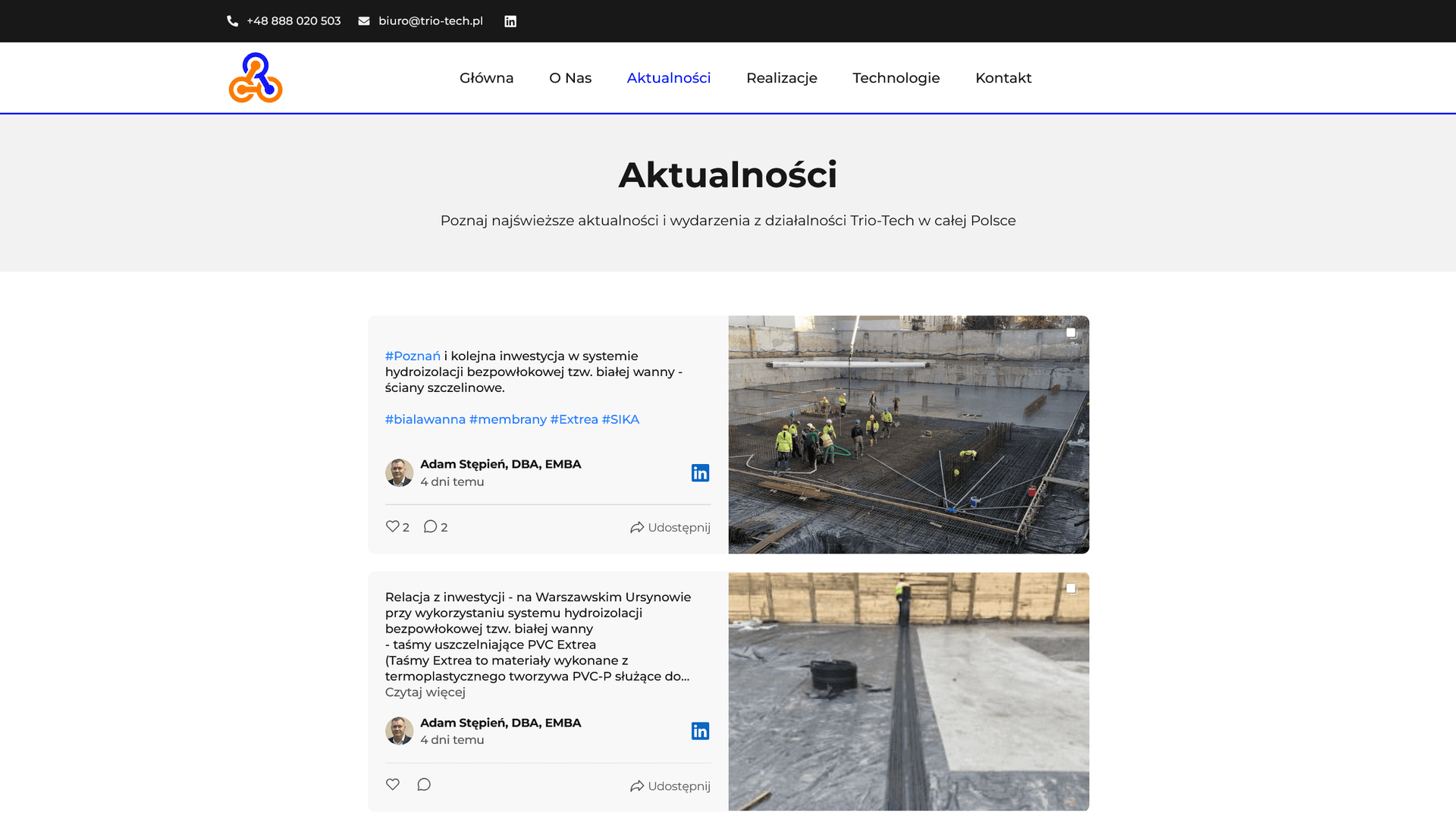Click the phone number +48 888 020 503
Screen dimensions: 1456x822
click(x=293, y=21)
